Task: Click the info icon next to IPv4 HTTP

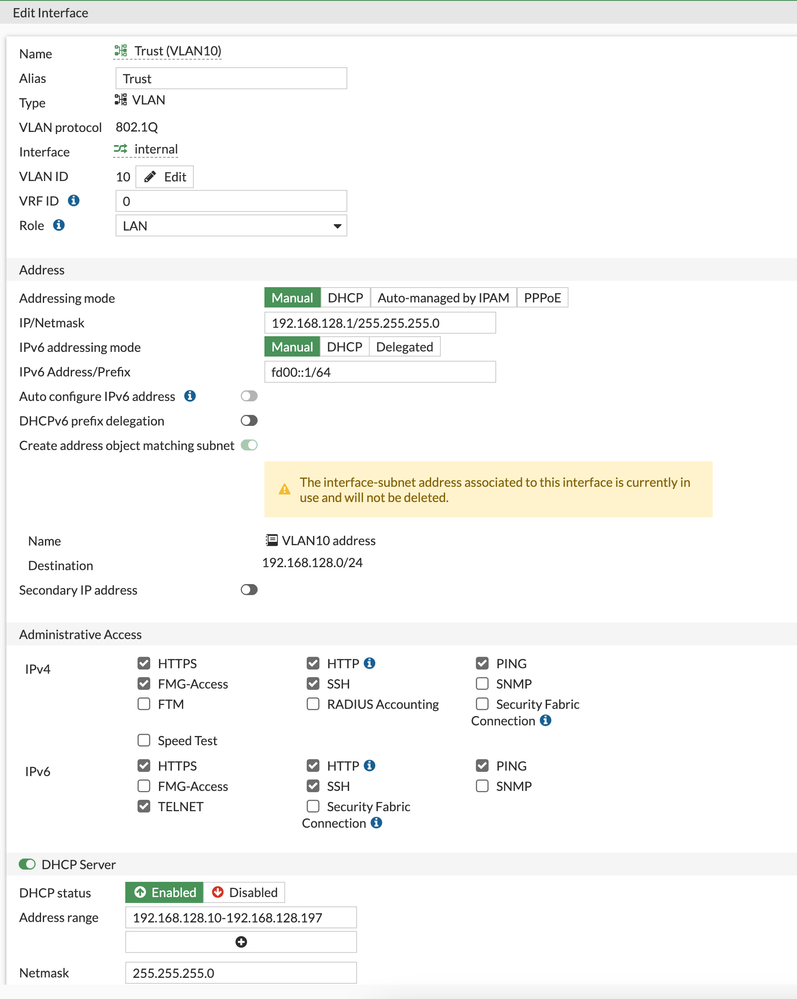Action: coord(370,663)
